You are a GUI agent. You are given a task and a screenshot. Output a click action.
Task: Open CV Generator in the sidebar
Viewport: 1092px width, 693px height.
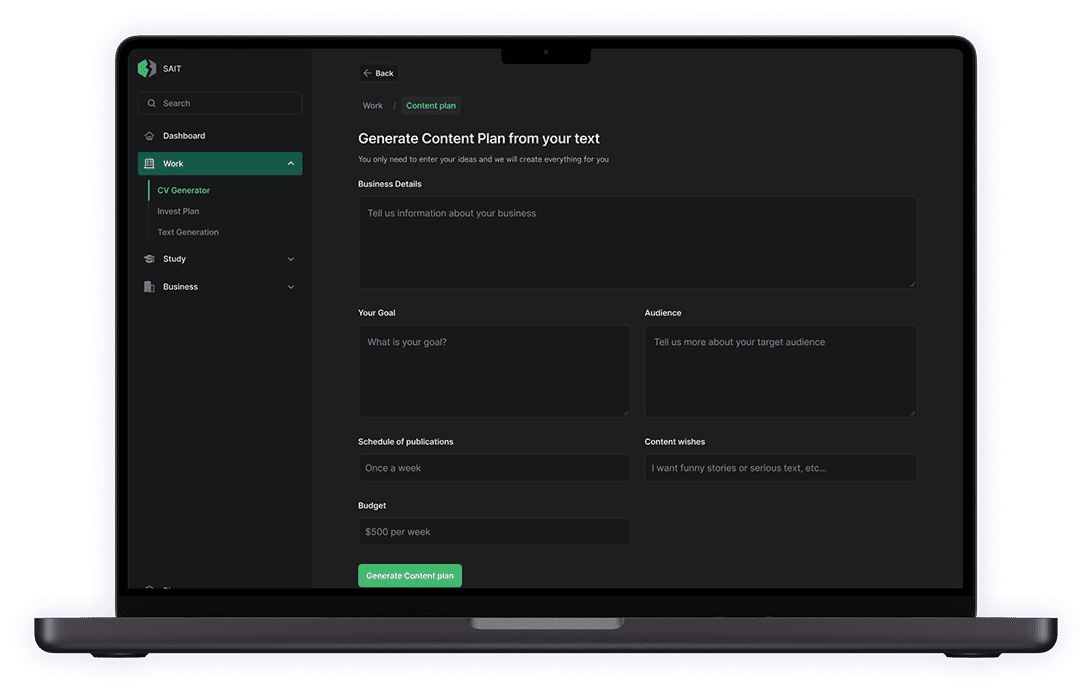(184, 190)
